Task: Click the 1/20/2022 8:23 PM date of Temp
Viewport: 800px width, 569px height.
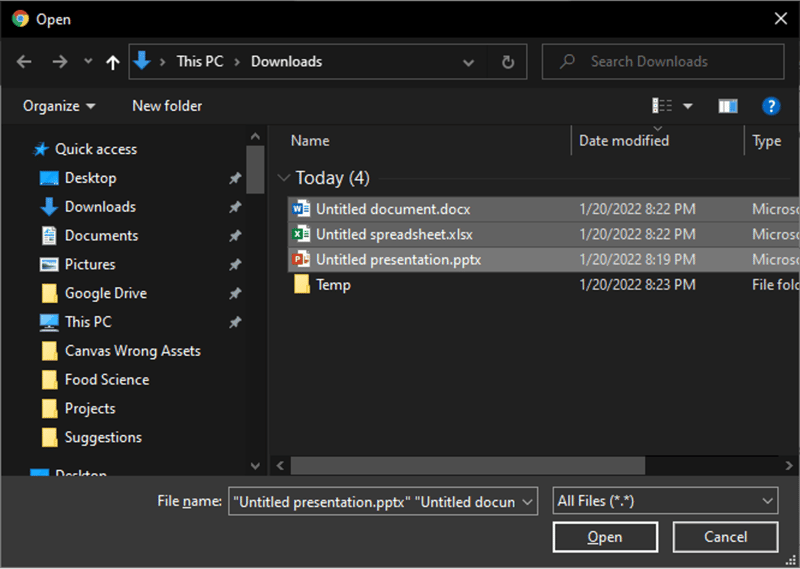Action: point(637,285)
